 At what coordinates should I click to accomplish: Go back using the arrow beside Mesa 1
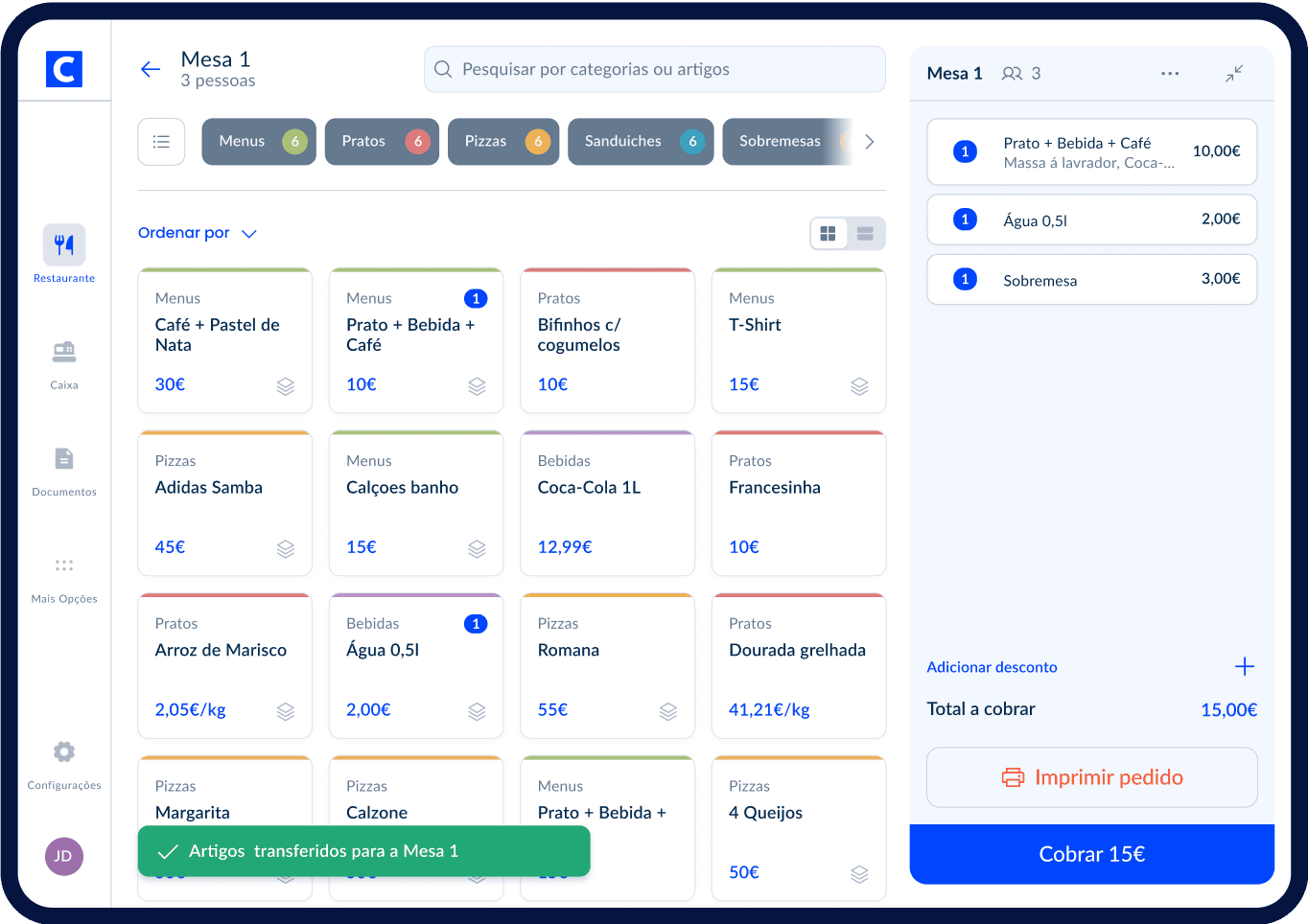(x=151, y=69)
